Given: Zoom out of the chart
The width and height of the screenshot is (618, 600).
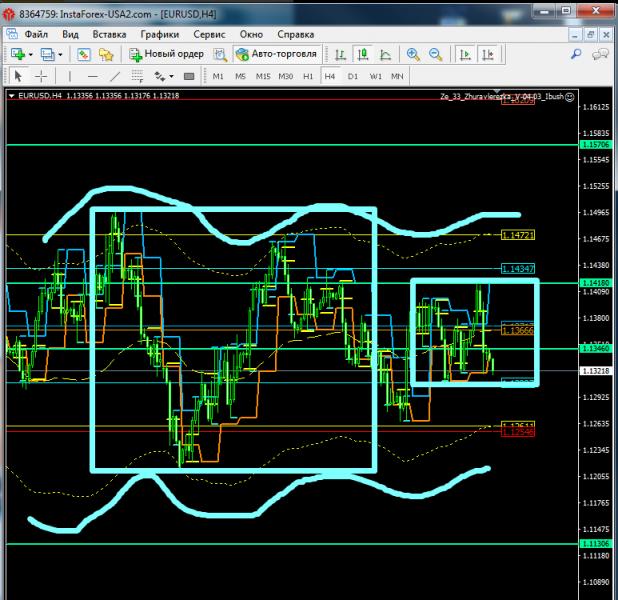Looking at the screenshot, I should (436, 54).
